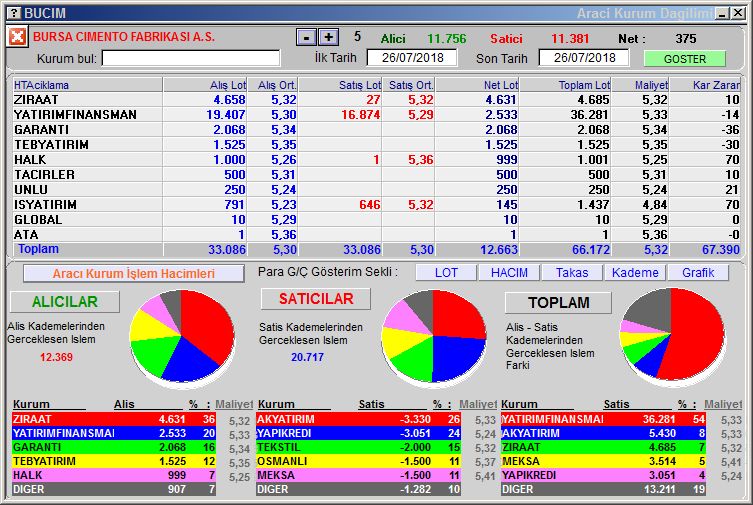The width and height of the screenshot is (753, 505).
Task: Click the ALICILAR button
Action: [x=65, y=302]
